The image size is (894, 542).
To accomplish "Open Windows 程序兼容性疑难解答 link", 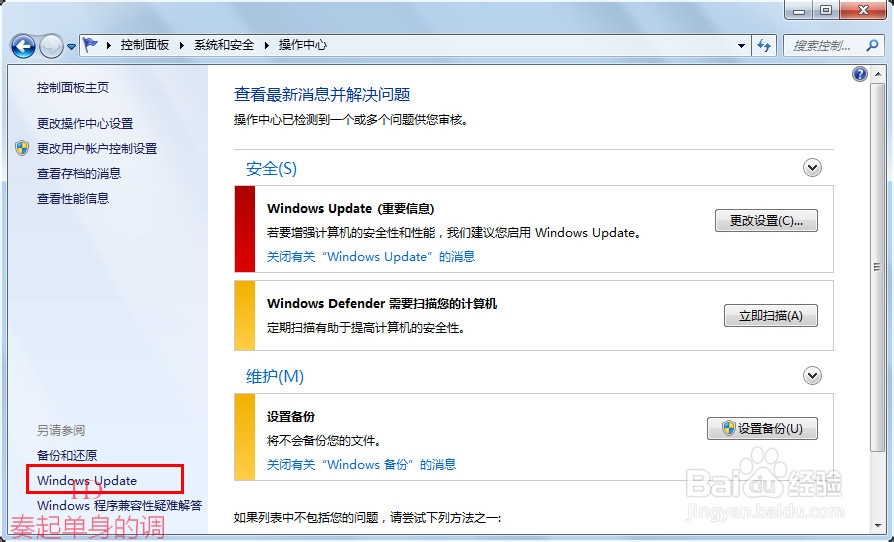I will [120, 506].
